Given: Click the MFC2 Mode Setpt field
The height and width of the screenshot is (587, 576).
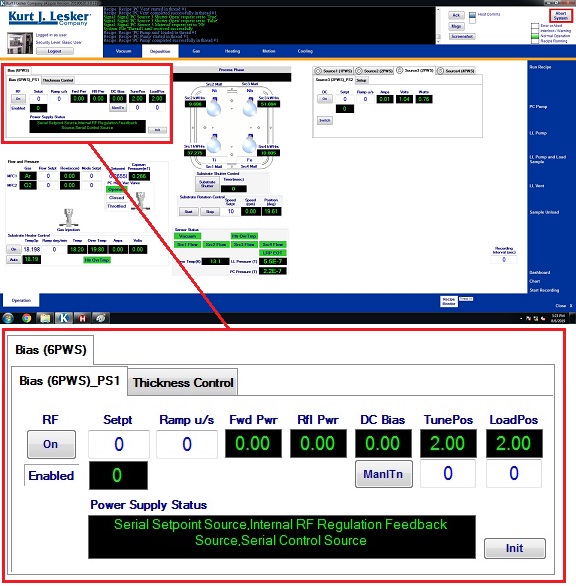Looking at the screenshot, I should click(91, 185).
